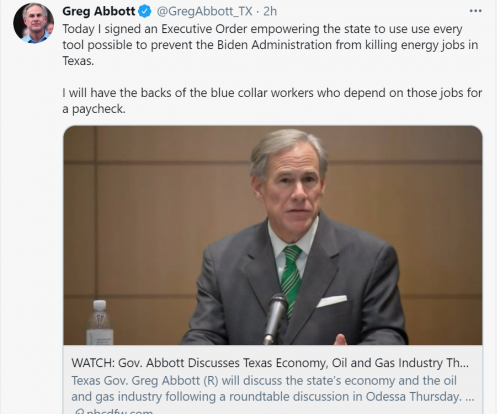Screen dimensions: 500x414
Task: Open the three-dot more options menu
Action: point(475,11)
